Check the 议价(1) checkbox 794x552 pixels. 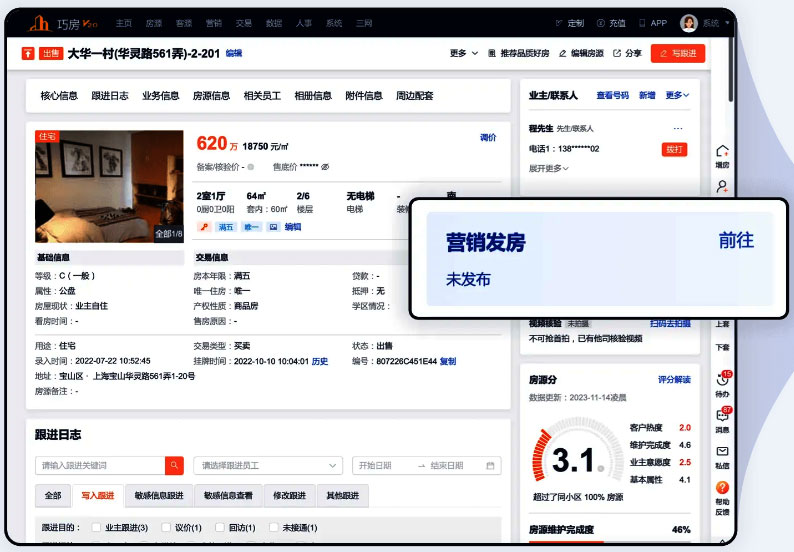tap(166, 527)
